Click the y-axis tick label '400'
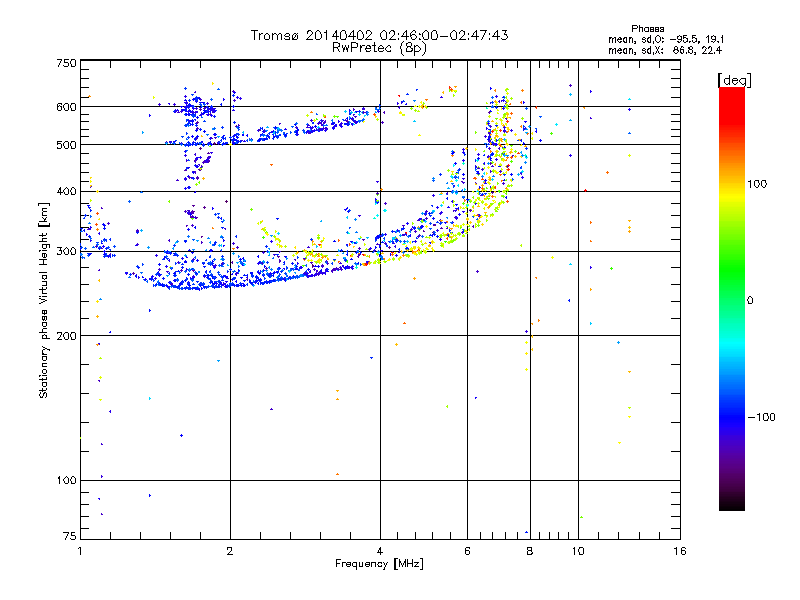Image resolution: width=800 pixels, height=600 pixels. (x=66, y=192)
